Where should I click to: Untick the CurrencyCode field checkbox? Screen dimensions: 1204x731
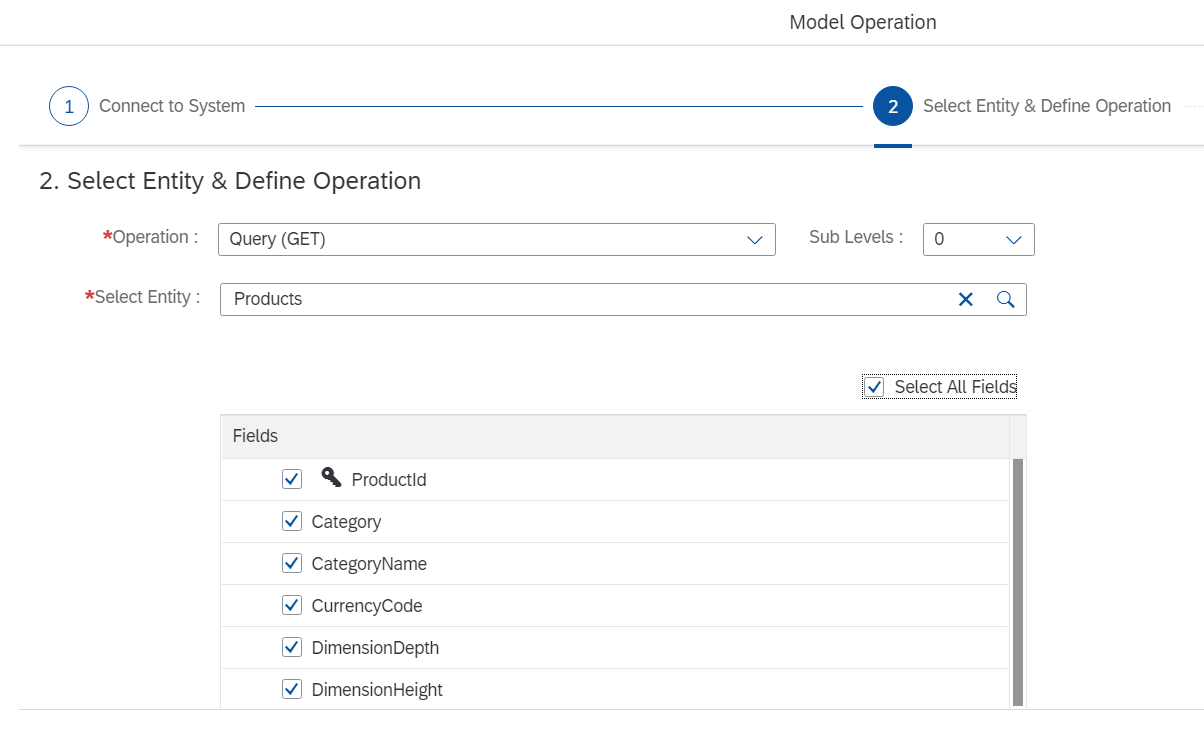pyautogui.click(x=292, y=605)
